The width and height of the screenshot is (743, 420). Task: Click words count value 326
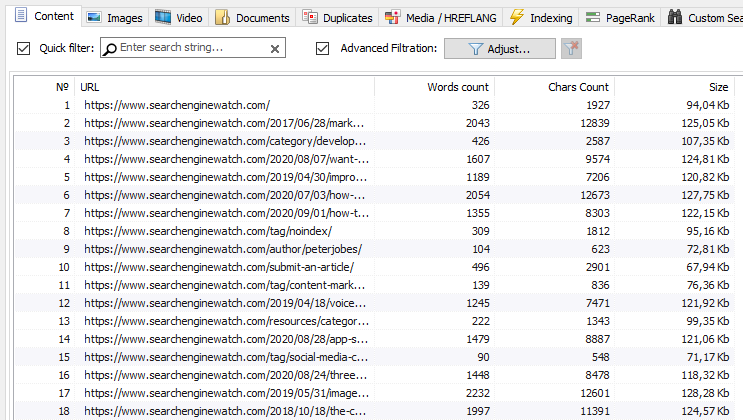pos(480,105)
